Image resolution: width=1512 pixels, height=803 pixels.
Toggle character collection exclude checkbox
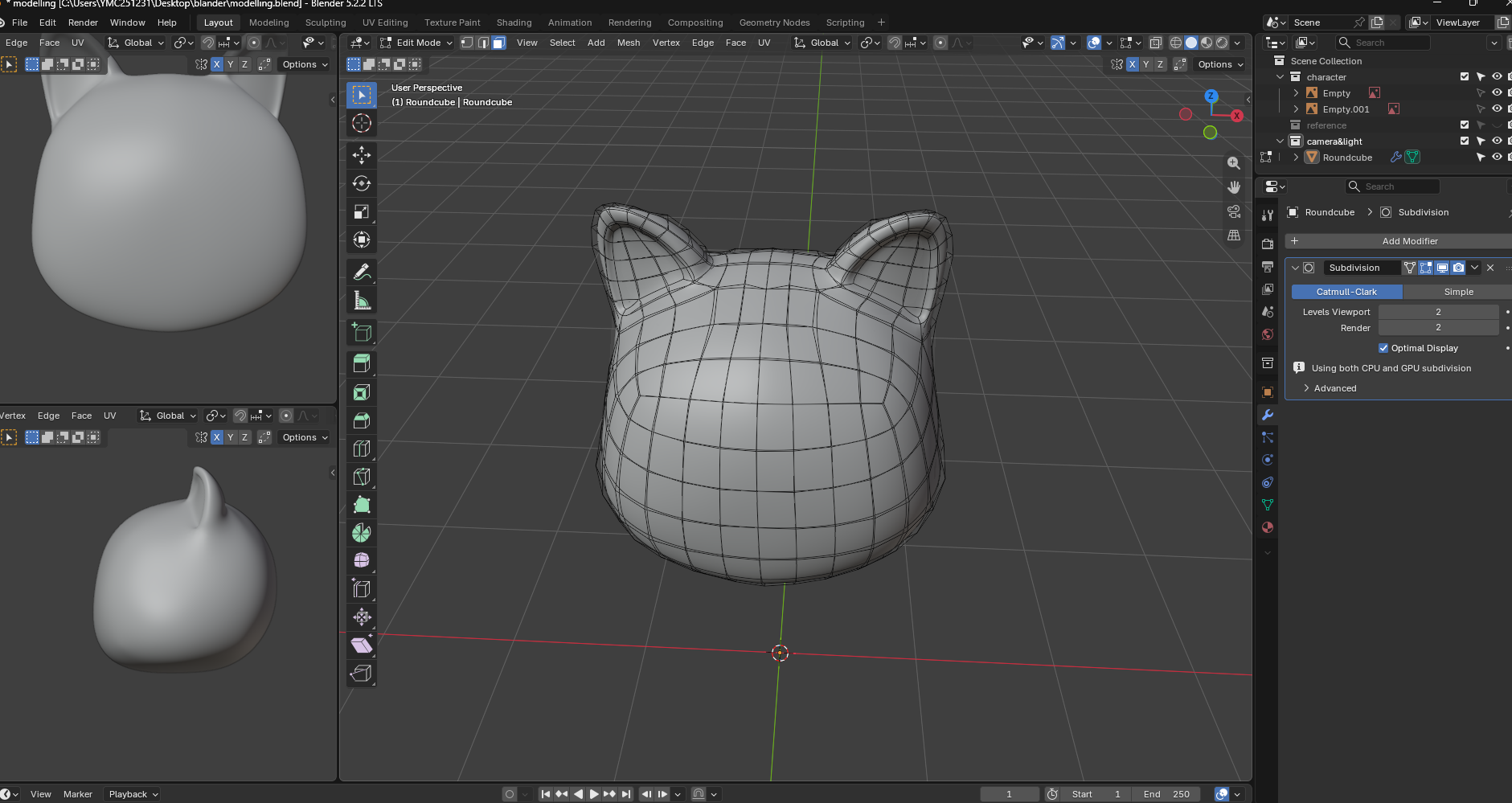pyautogui.click(x=1465, y=77)
